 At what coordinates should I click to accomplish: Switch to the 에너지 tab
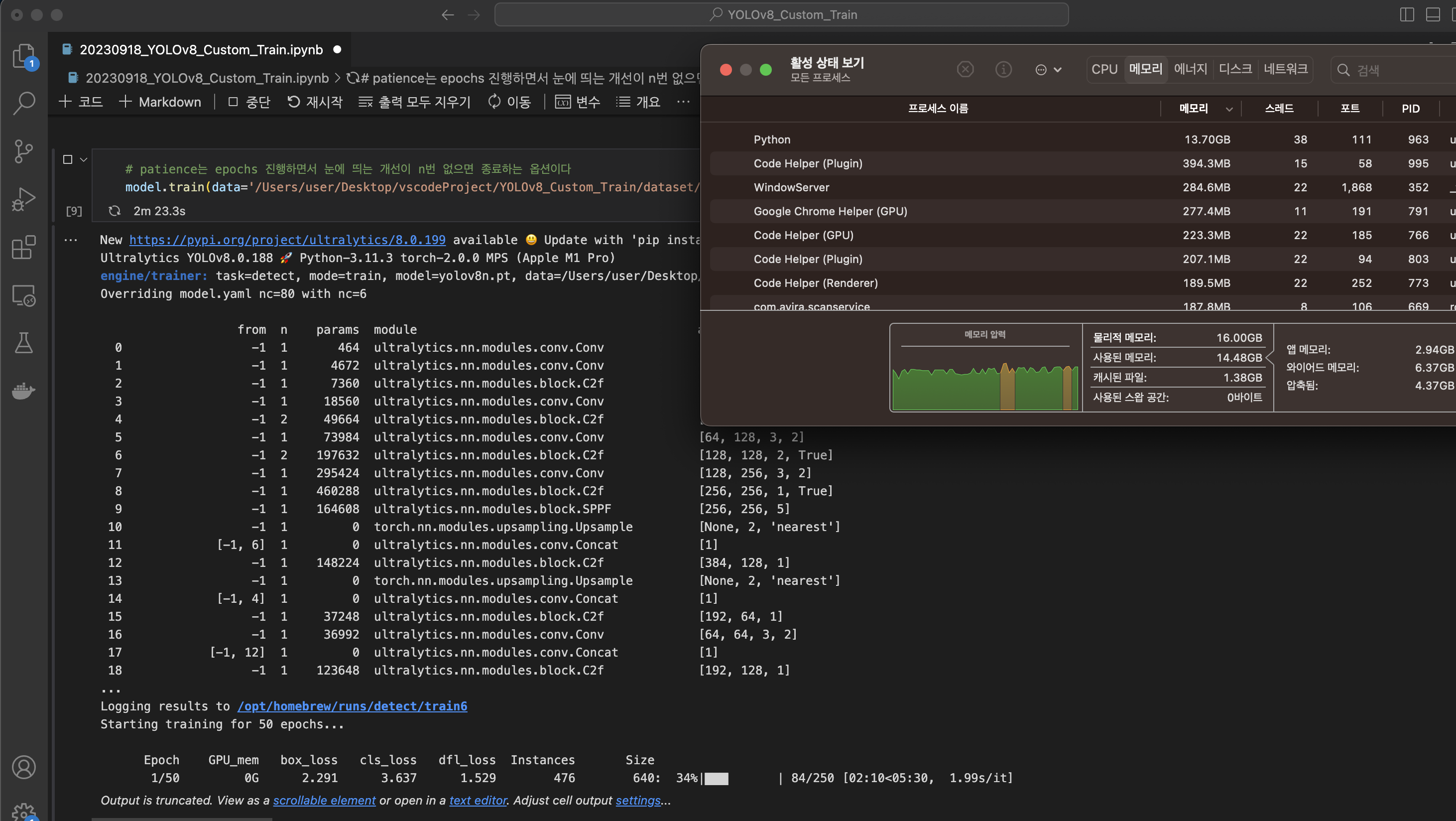[x=1191, y=70]
